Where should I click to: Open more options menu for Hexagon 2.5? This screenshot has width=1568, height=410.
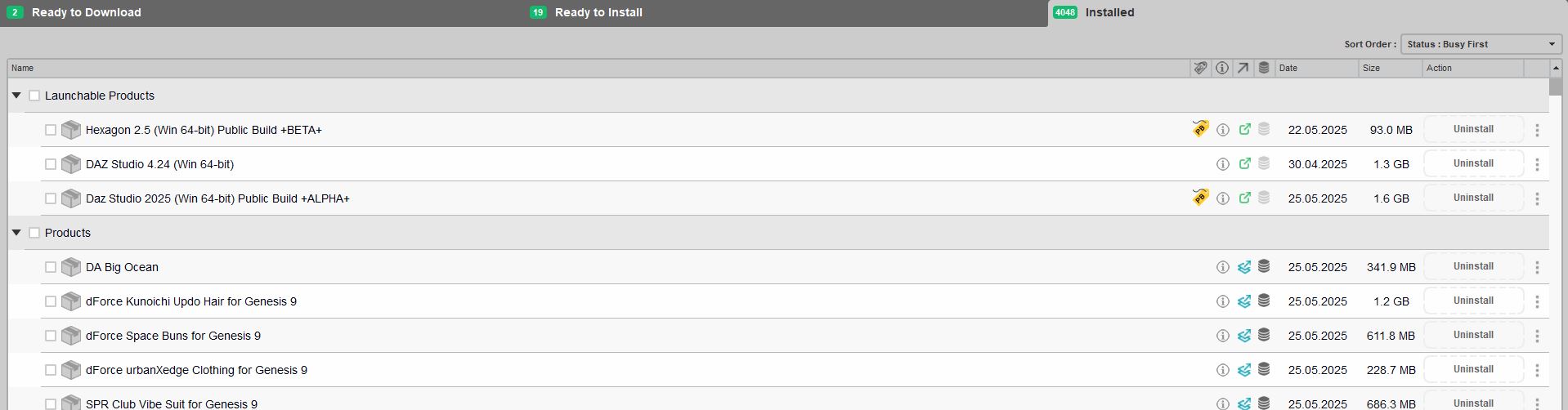pos(1537,130)
